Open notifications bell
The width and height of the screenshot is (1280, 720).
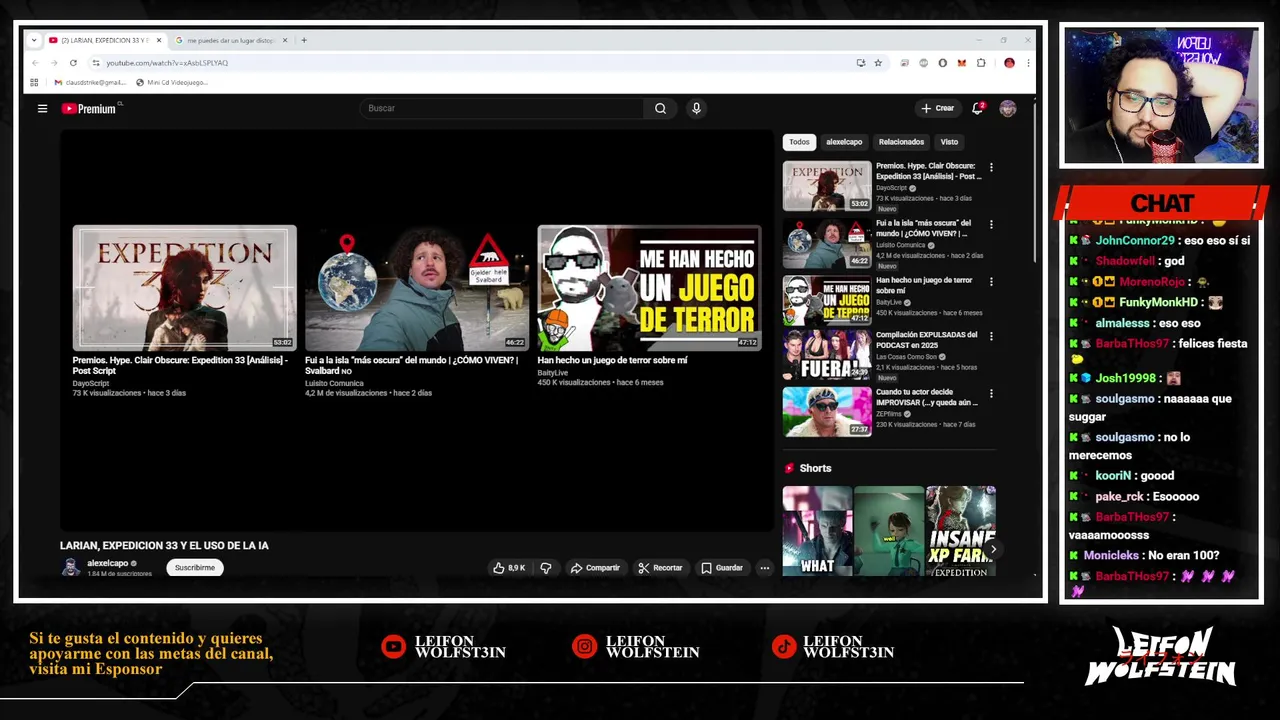coord(978,108)
